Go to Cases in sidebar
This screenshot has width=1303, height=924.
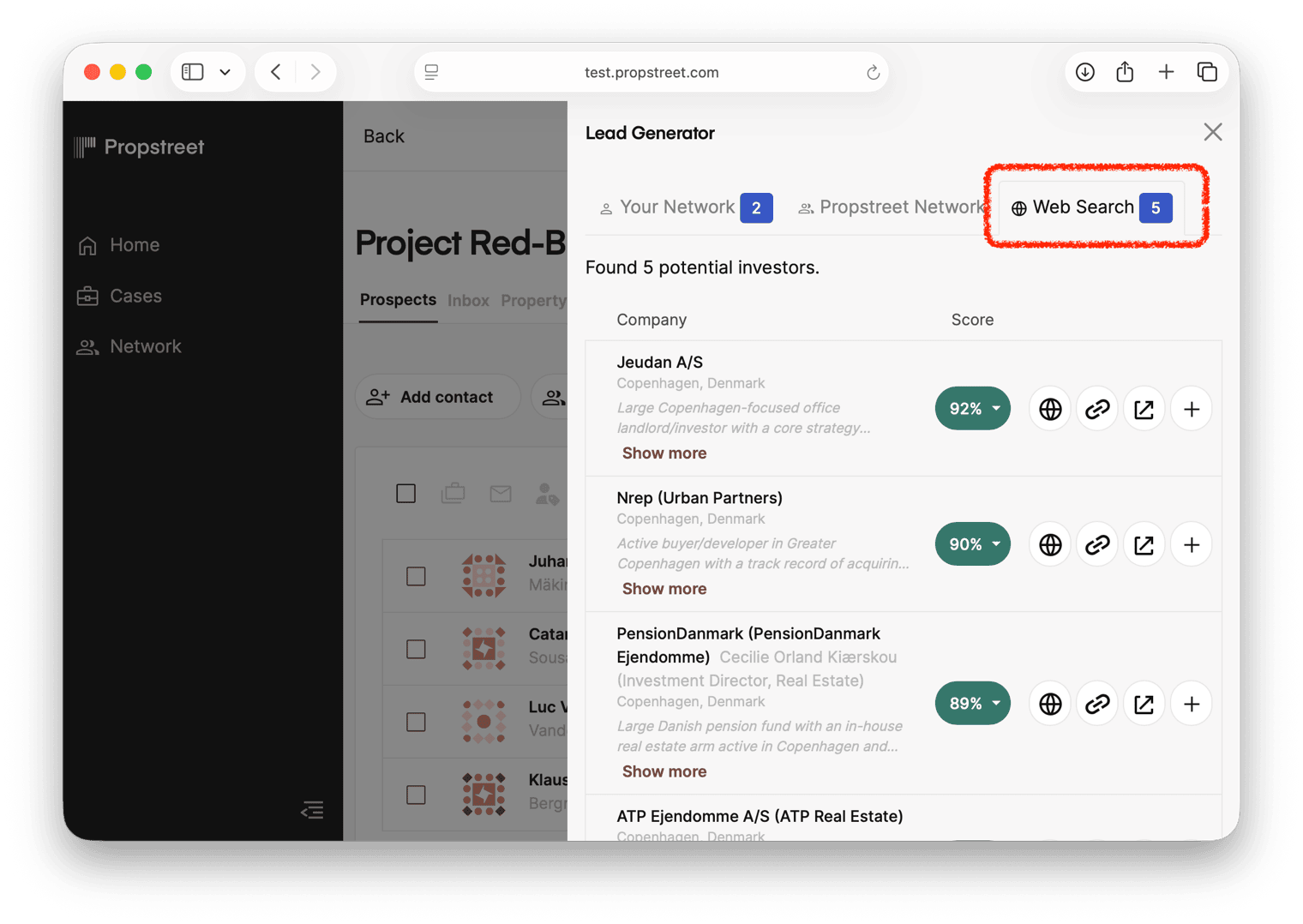(120, 296)
